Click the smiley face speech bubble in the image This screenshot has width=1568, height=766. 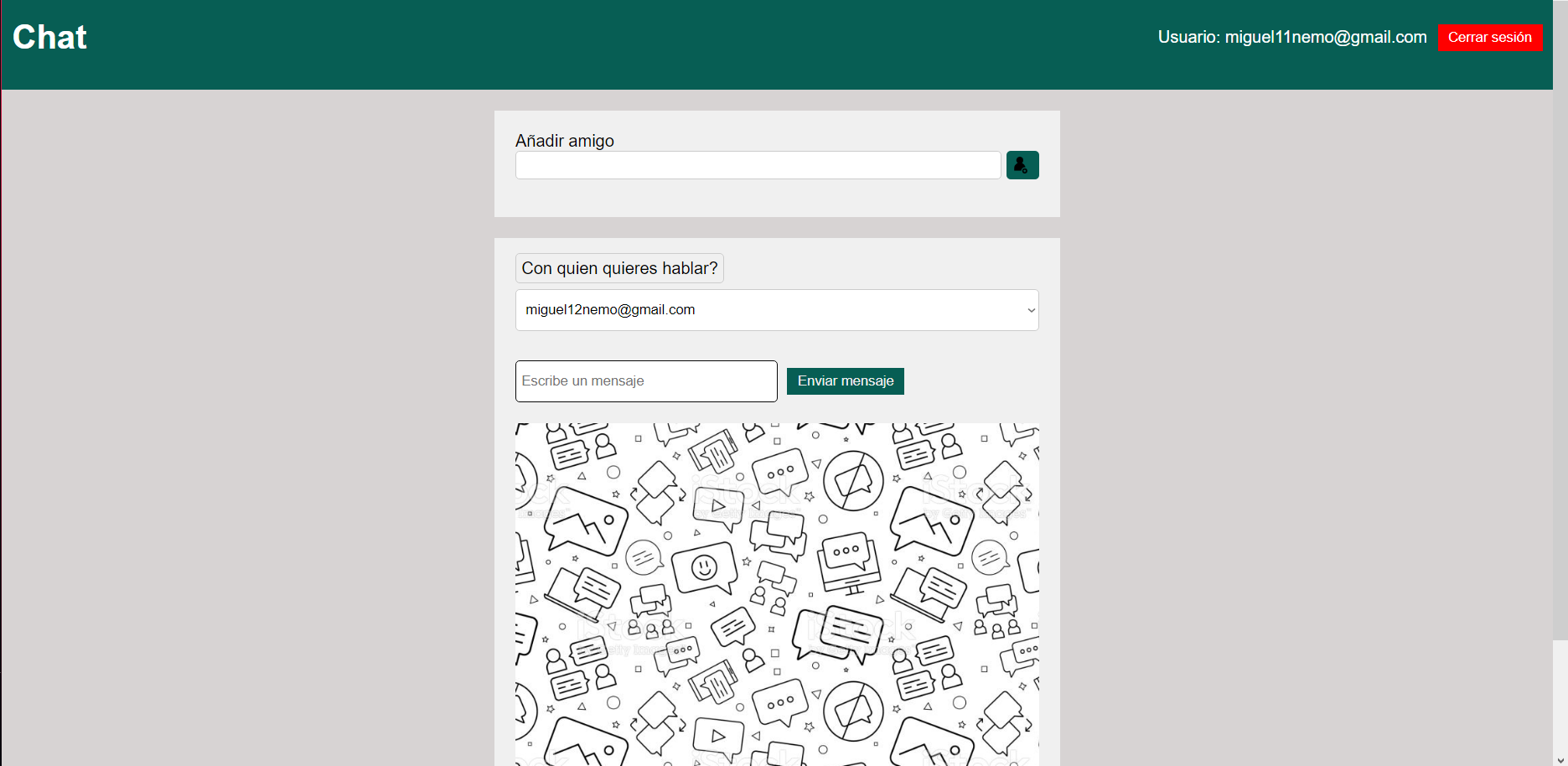point(704,567)
